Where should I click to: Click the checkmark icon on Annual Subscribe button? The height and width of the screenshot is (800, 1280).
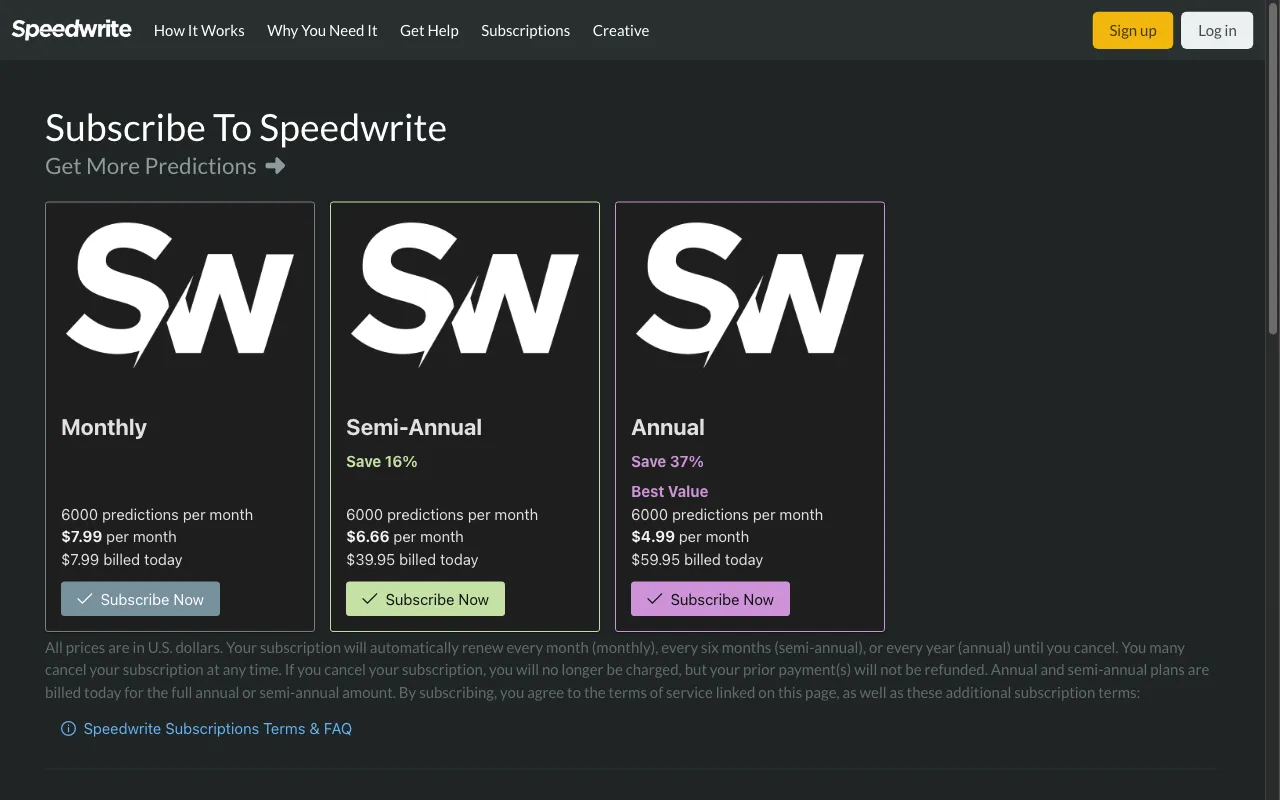pyautogui.click(x=655, y=599)
